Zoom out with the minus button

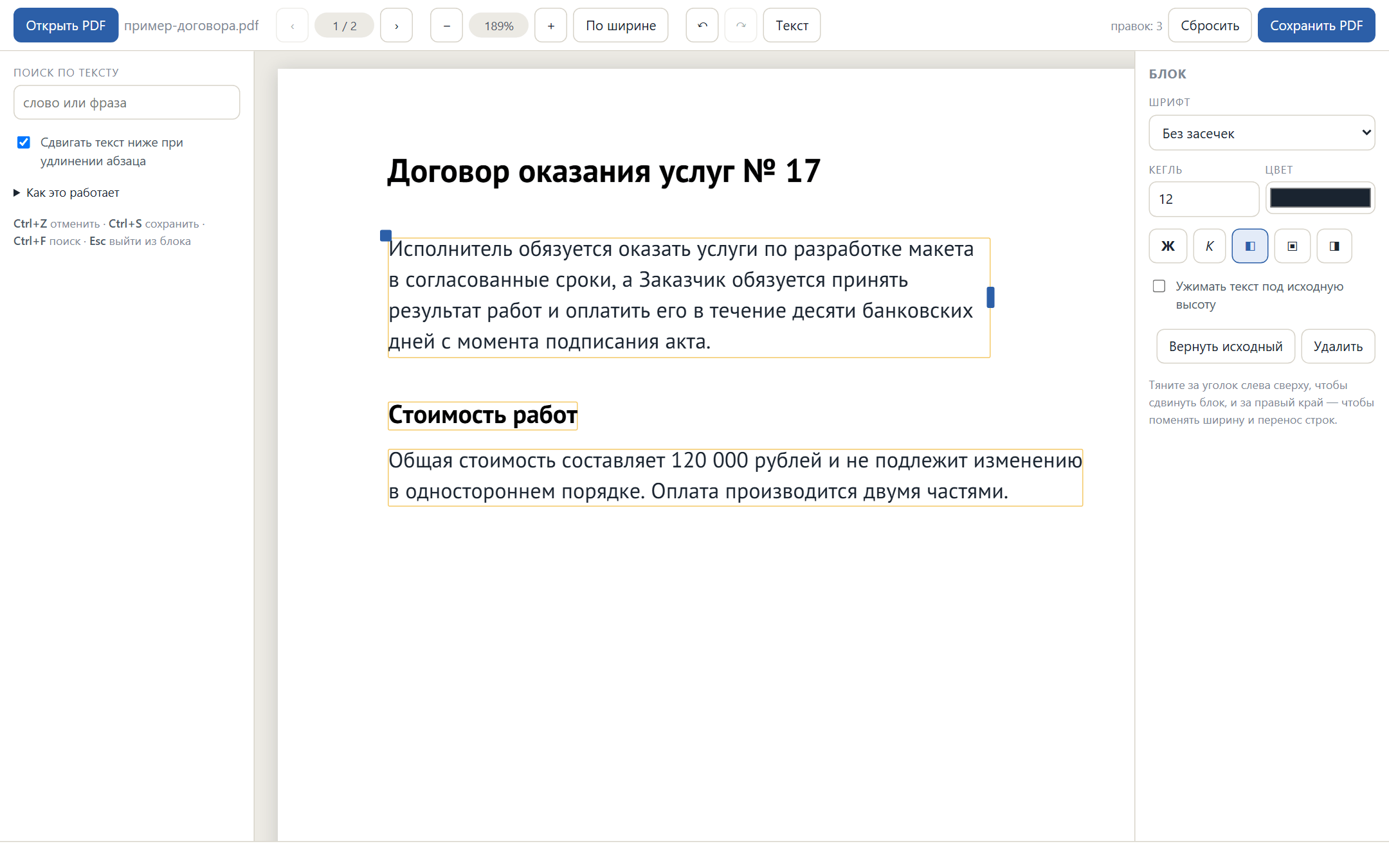tap(446, 26)
